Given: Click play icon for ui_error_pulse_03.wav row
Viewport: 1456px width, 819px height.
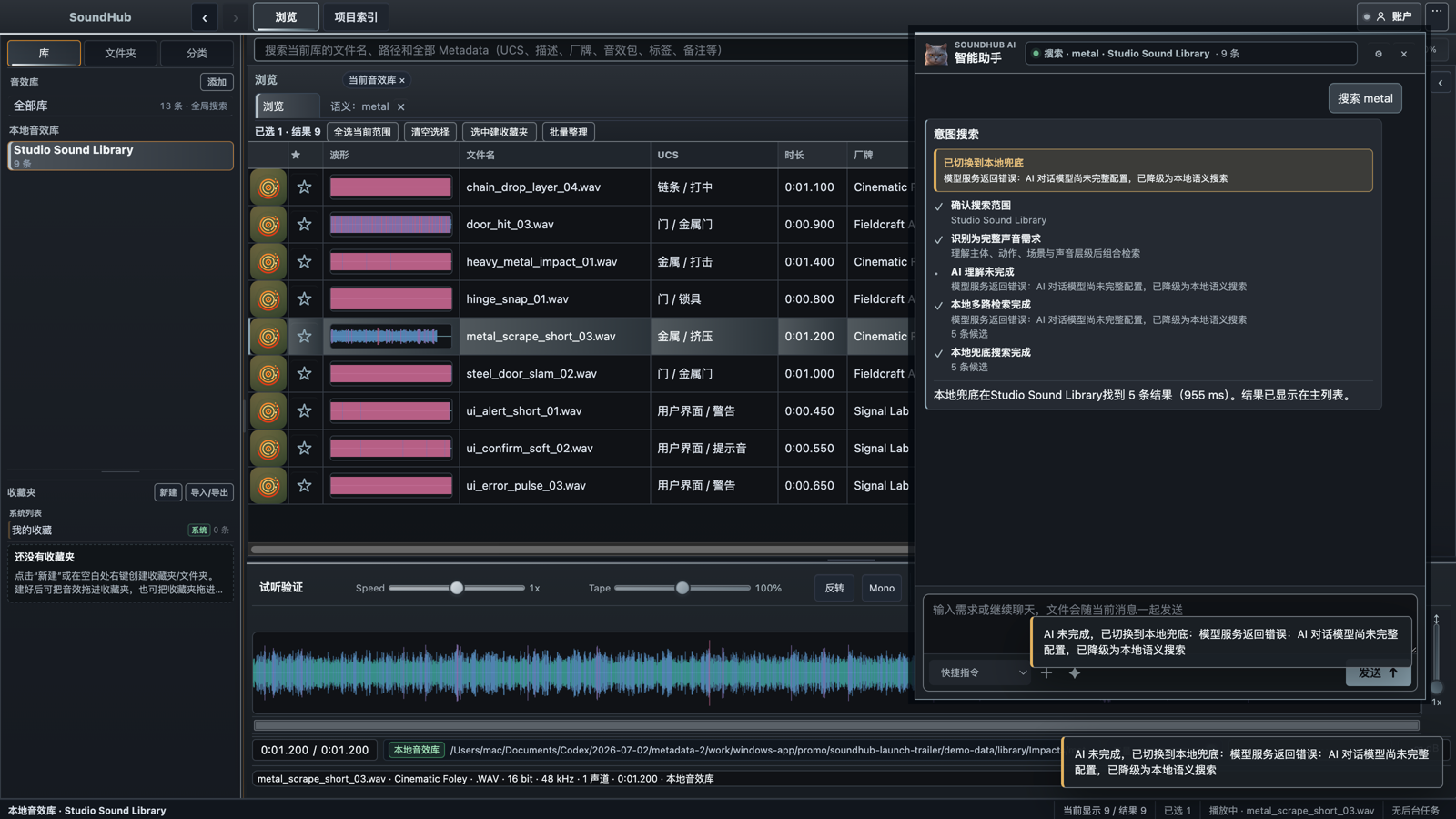Looking at the screenshot, I should click(268, 486).
